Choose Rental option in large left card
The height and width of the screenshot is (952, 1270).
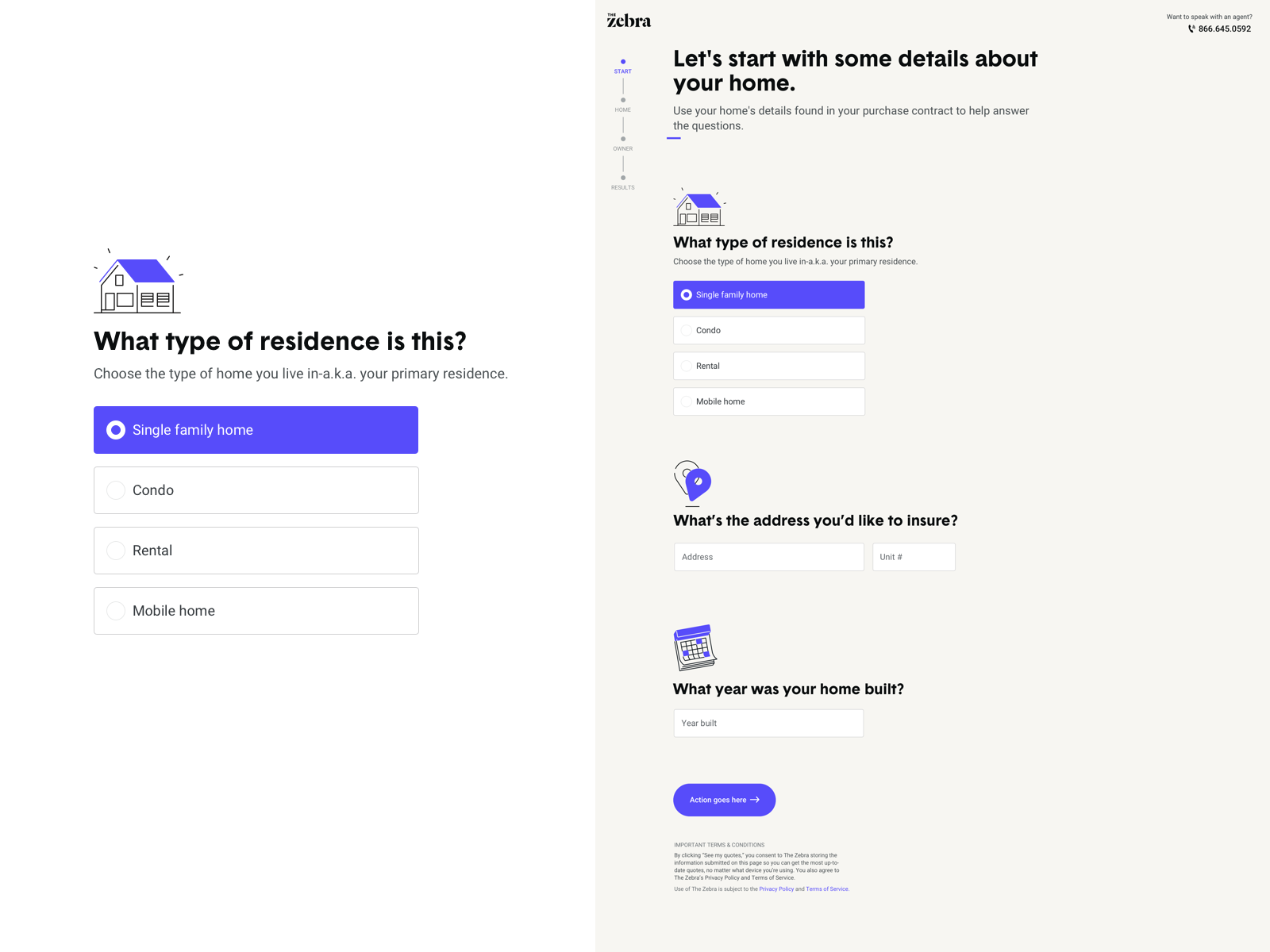[x=256, y=551]
